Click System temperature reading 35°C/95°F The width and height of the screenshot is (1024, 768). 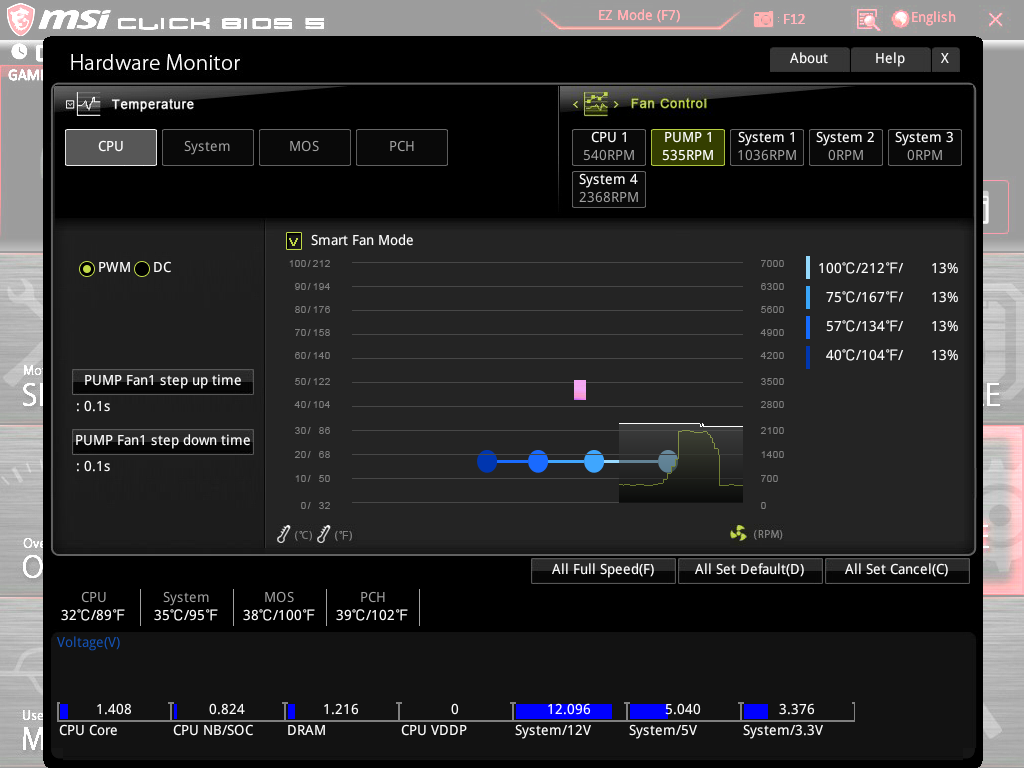click(185, 616)
